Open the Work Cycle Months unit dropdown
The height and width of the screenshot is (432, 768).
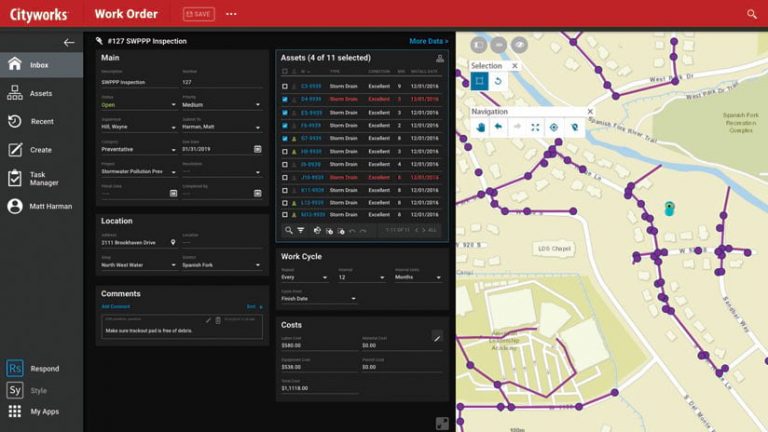[x=418, y=277]
